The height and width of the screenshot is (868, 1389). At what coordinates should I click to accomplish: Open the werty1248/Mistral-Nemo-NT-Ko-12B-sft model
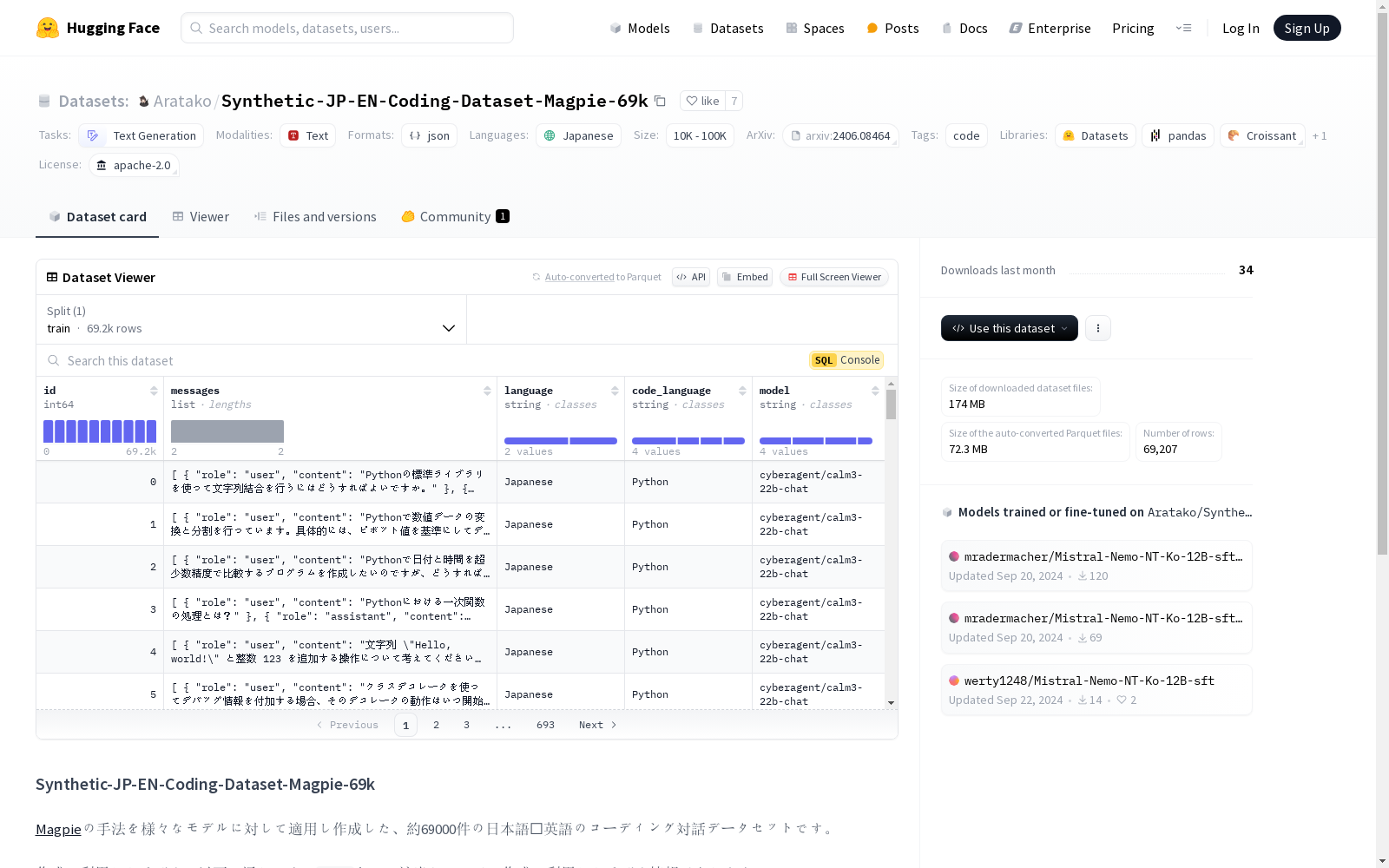(x=1096, y=690)
